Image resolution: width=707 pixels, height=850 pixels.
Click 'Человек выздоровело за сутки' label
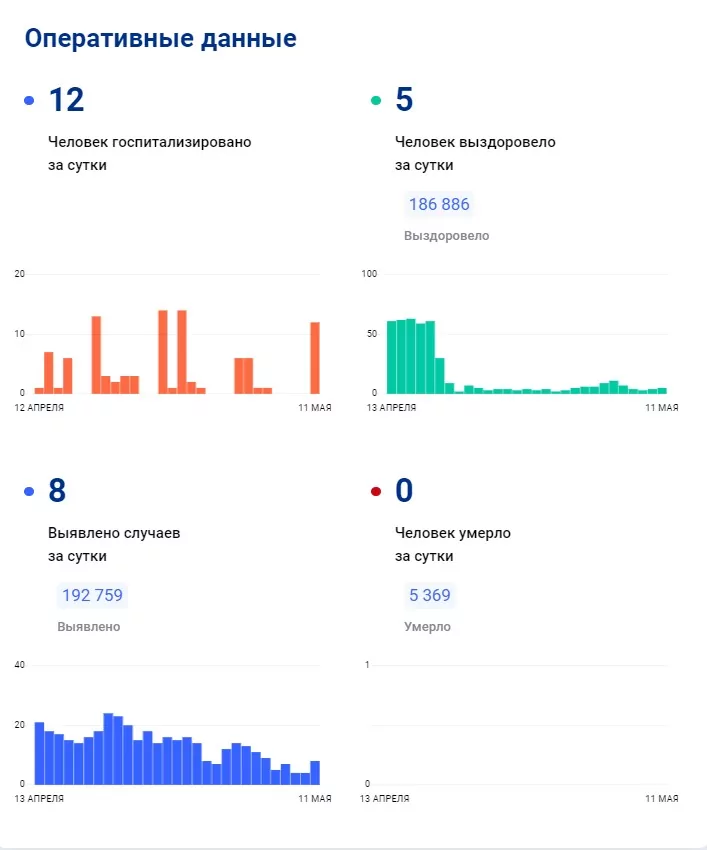pos(475,153)
